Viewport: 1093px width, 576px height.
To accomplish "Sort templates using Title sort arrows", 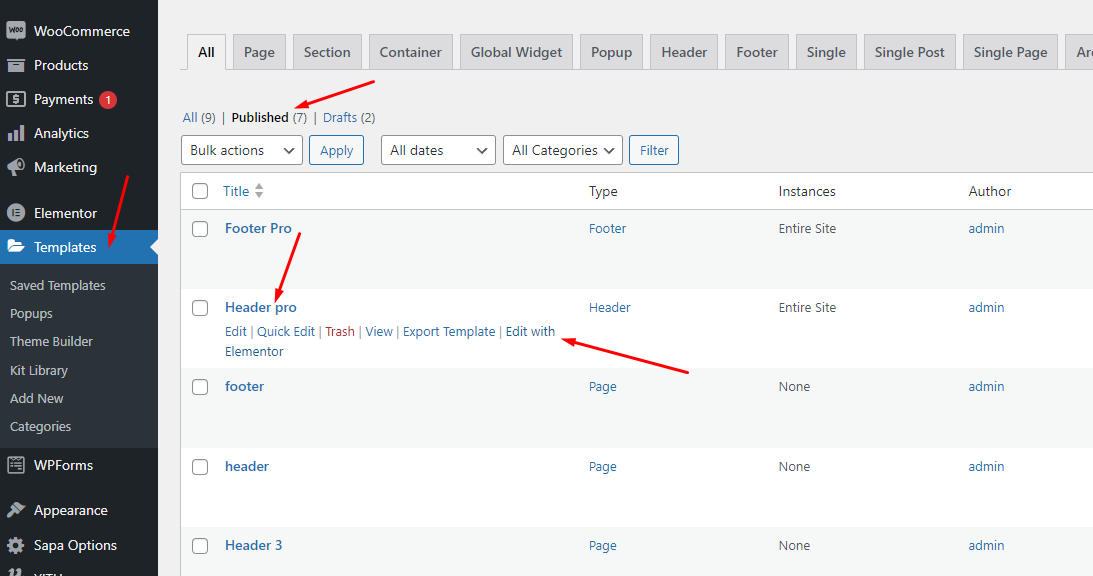I will coord(260,191).
